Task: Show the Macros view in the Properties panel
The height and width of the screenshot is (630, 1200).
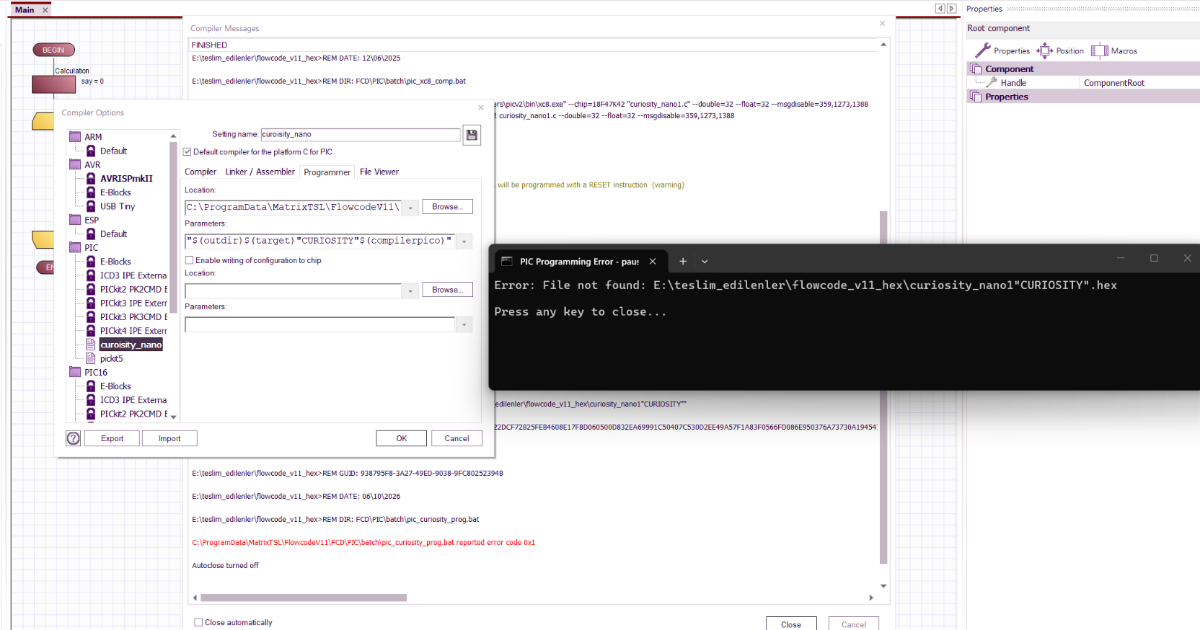Action: click(x=1114, y=51)
